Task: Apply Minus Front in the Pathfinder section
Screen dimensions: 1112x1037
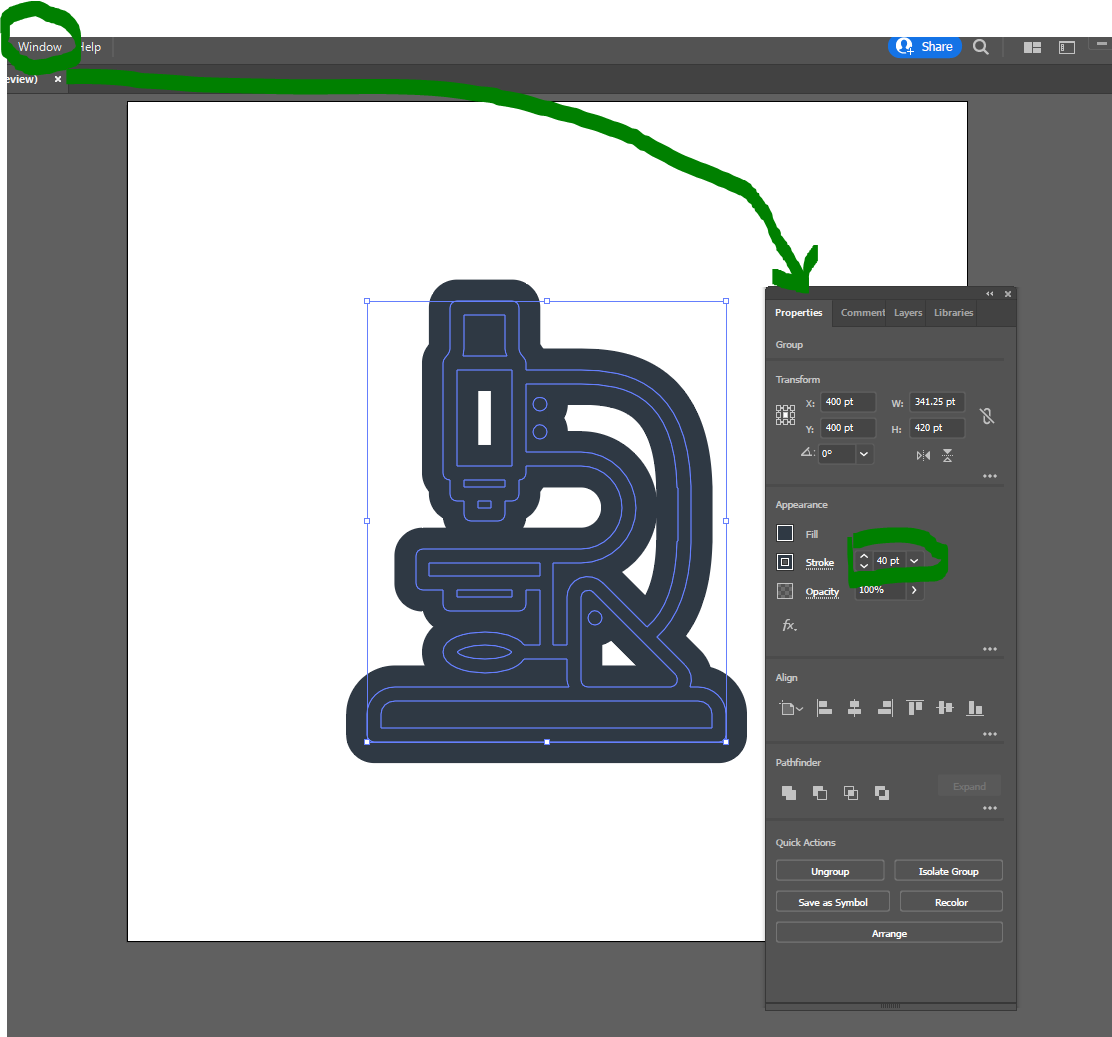Action: click(819, 792)
